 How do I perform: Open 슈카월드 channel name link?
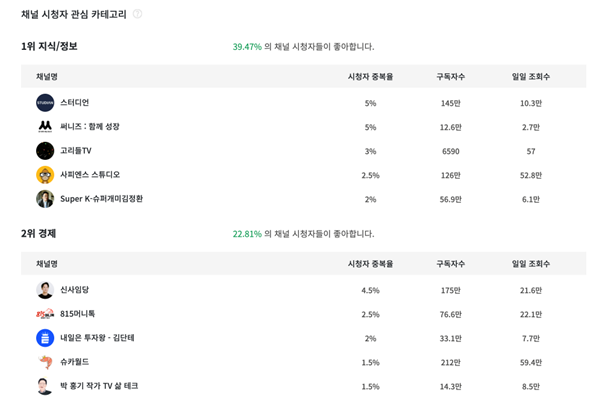click(x=75, y=362)
